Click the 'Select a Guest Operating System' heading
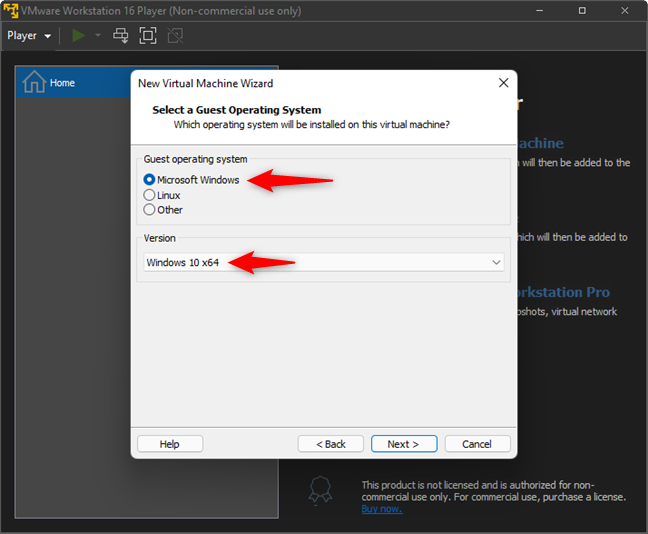The width and height of the screenshot is (648, 534). pyautogui.click(x=237, y=110)
